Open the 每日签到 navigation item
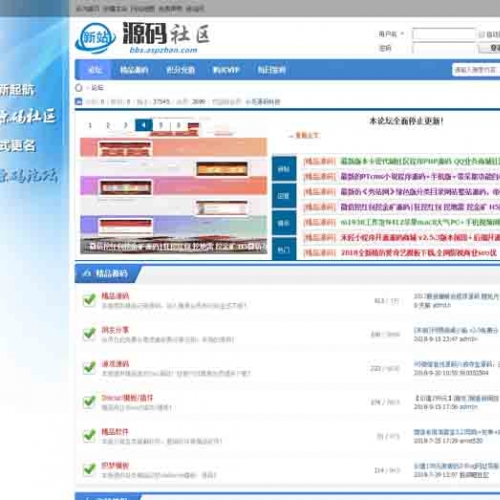Screen dimensions: 500x500 (x=272, y=70)
